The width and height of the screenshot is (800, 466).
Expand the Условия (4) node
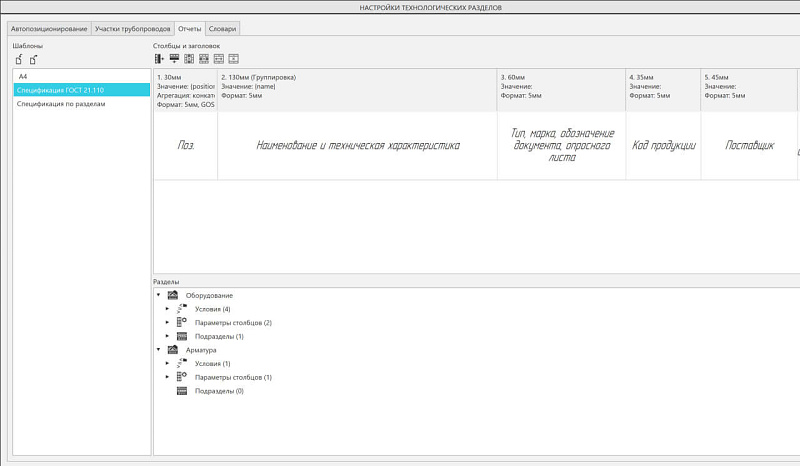(x=167, y=309)
